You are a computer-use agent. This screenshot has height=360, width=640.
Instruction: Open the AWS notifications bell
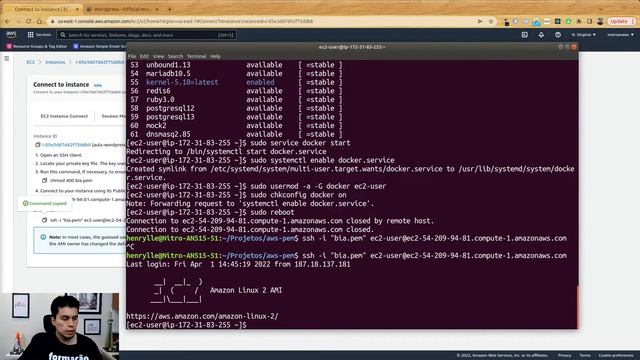pos(541,35)
